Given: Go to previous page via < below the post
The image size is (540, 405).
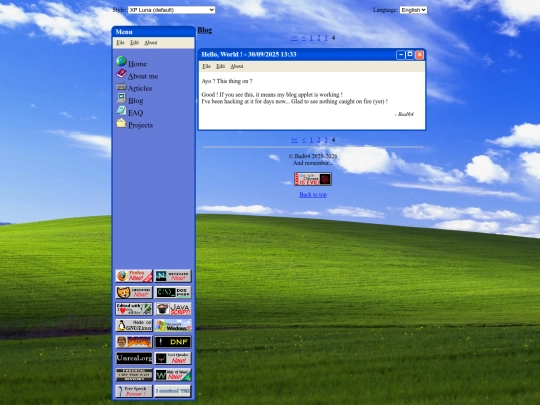Looking at the screenshot, I should 303,140.
